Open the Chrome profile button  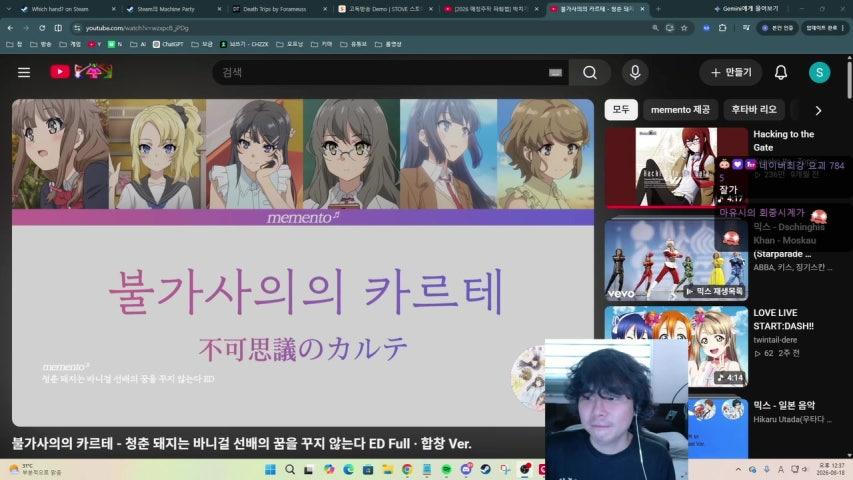777,28
